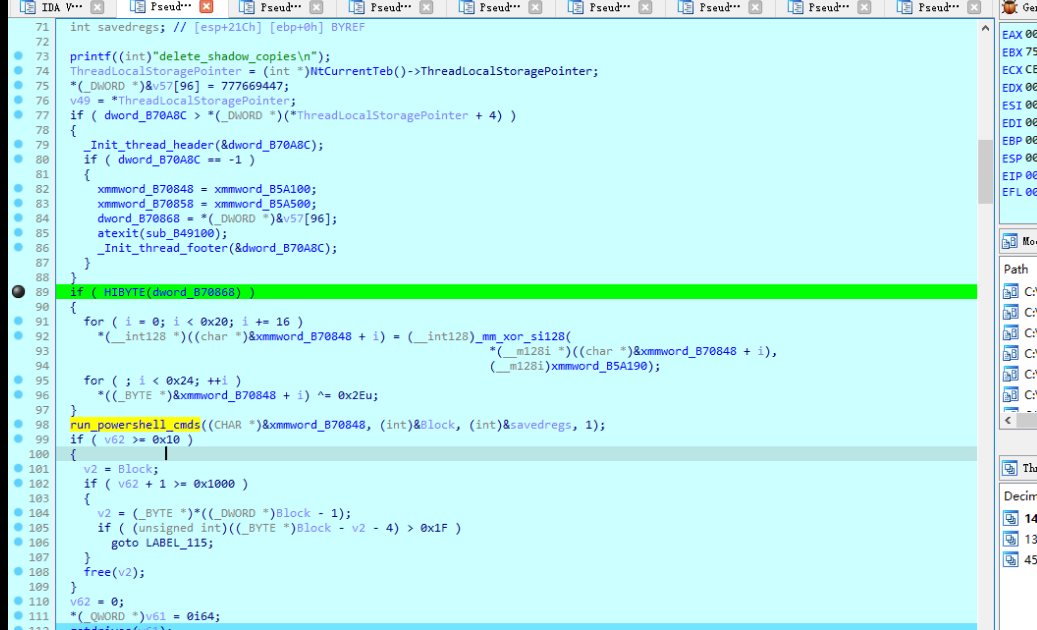Toggle breakpoint dot at line 85

(19, 233)
